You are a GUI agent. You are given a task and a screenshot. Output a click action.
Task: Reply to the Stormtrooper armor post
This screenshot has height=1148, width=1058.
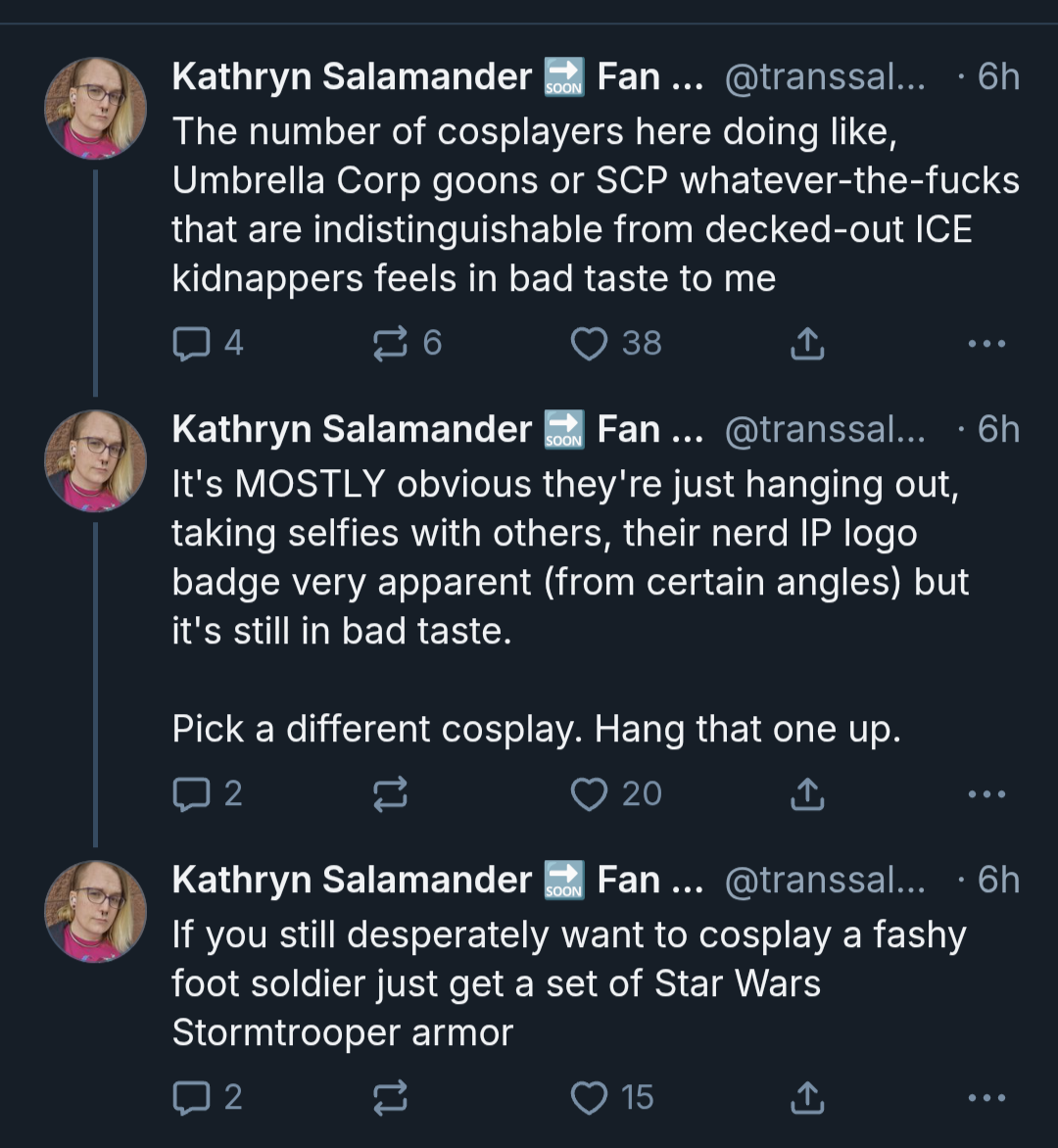tap(208, 1097)
